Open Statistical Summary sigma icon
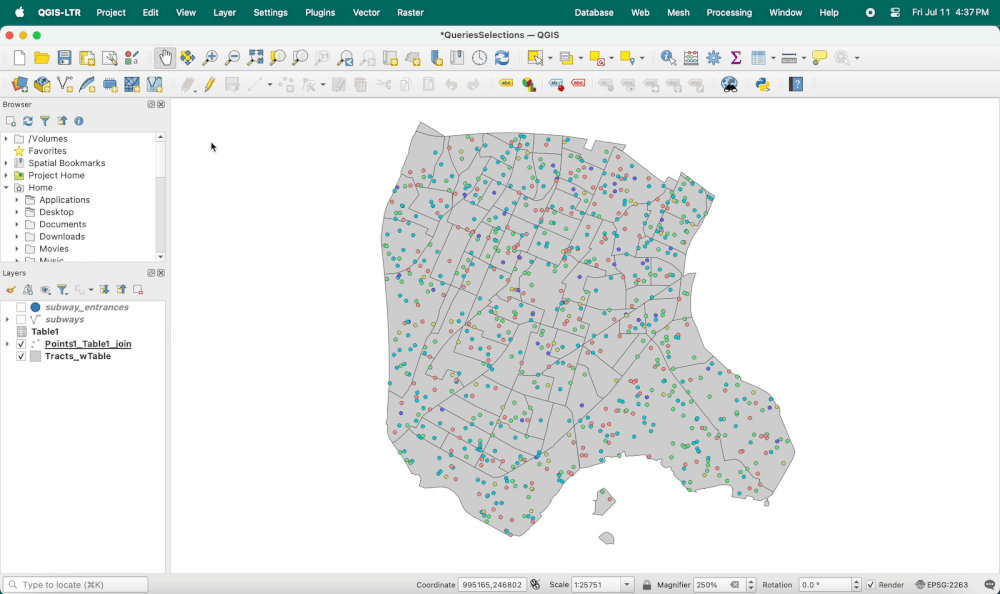The height and width of the screenshot is (594, 1000). 735,58
